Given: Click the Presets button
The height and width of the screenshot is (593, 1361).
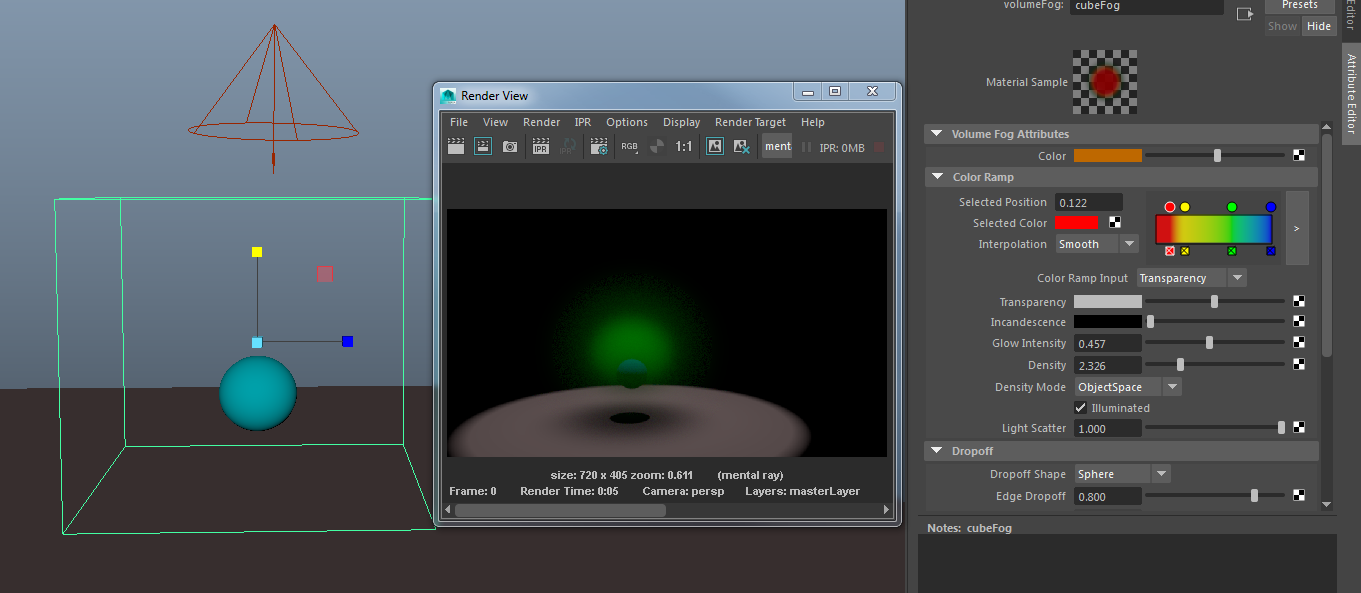Looking at the screenshot, I should pyautogui.click(x=1299, y=5).
